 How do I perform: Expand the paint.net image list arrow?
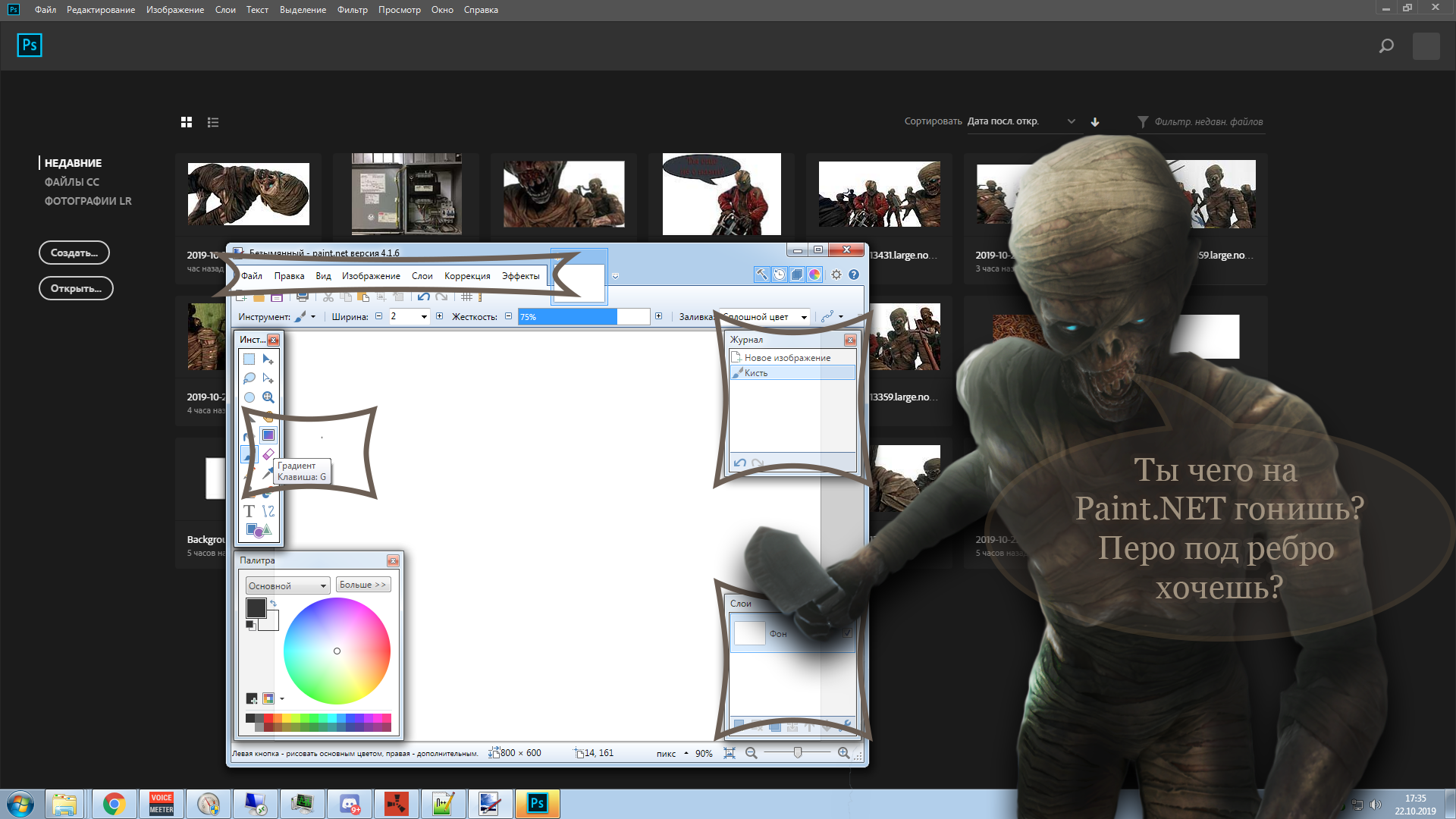(x=615, y=276)
